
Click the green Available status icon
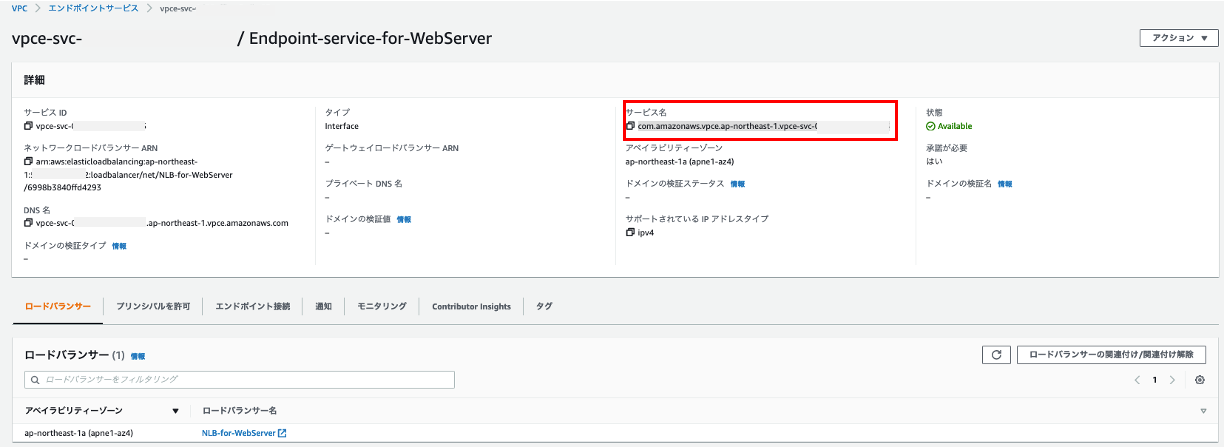[931, 127]
